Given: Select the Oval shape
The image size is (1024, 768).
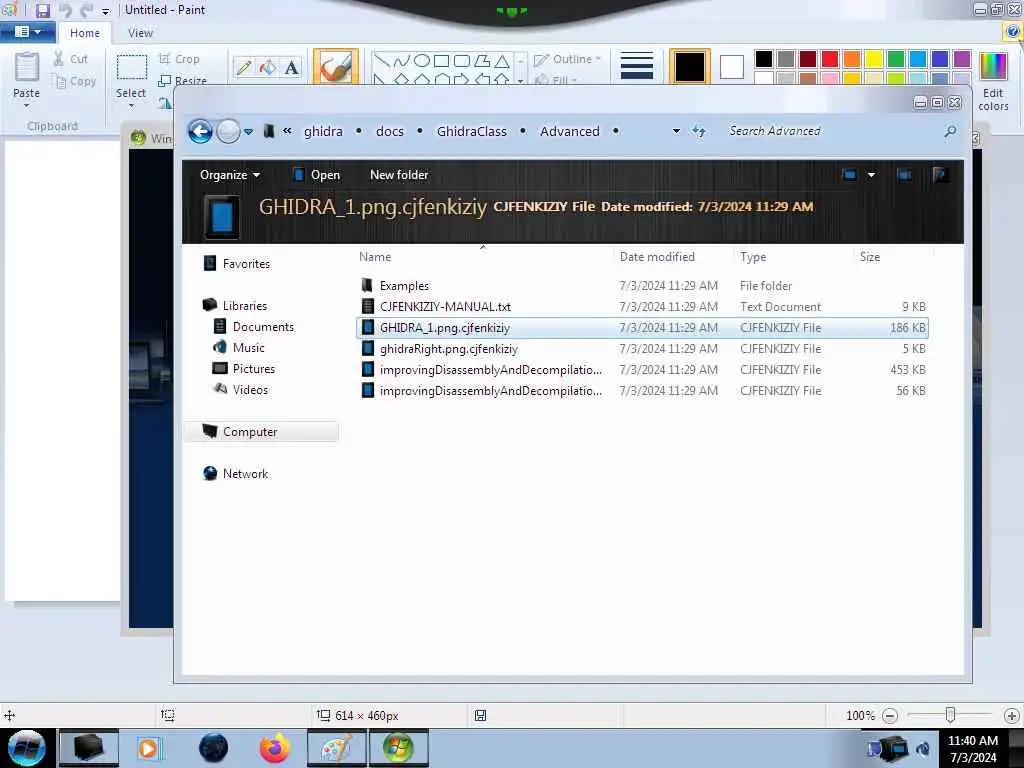Looking at the screenshot, I should pos(422,61).
